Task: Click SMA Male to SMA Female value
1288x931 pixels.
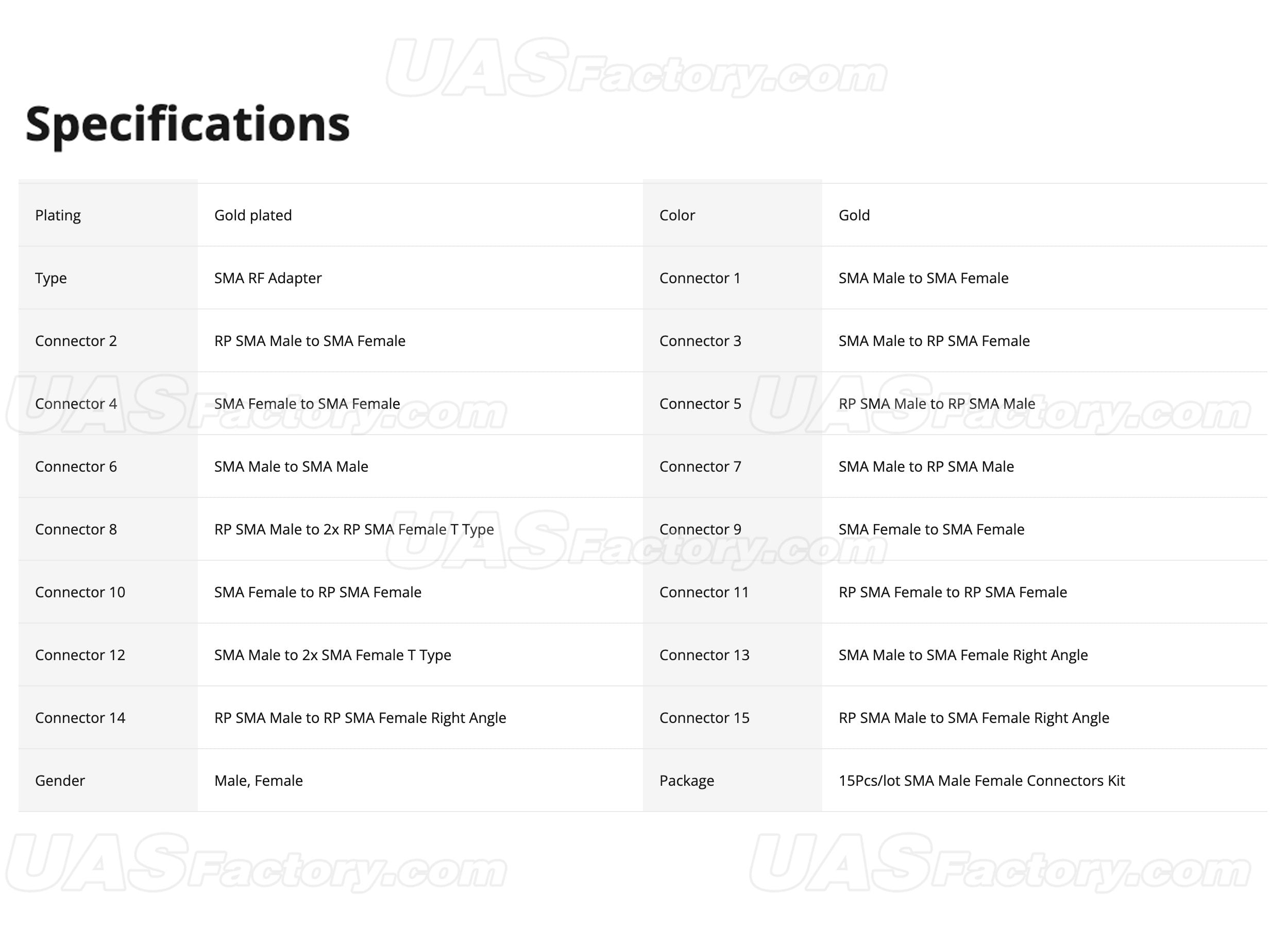Action: (x=923, y=278)
